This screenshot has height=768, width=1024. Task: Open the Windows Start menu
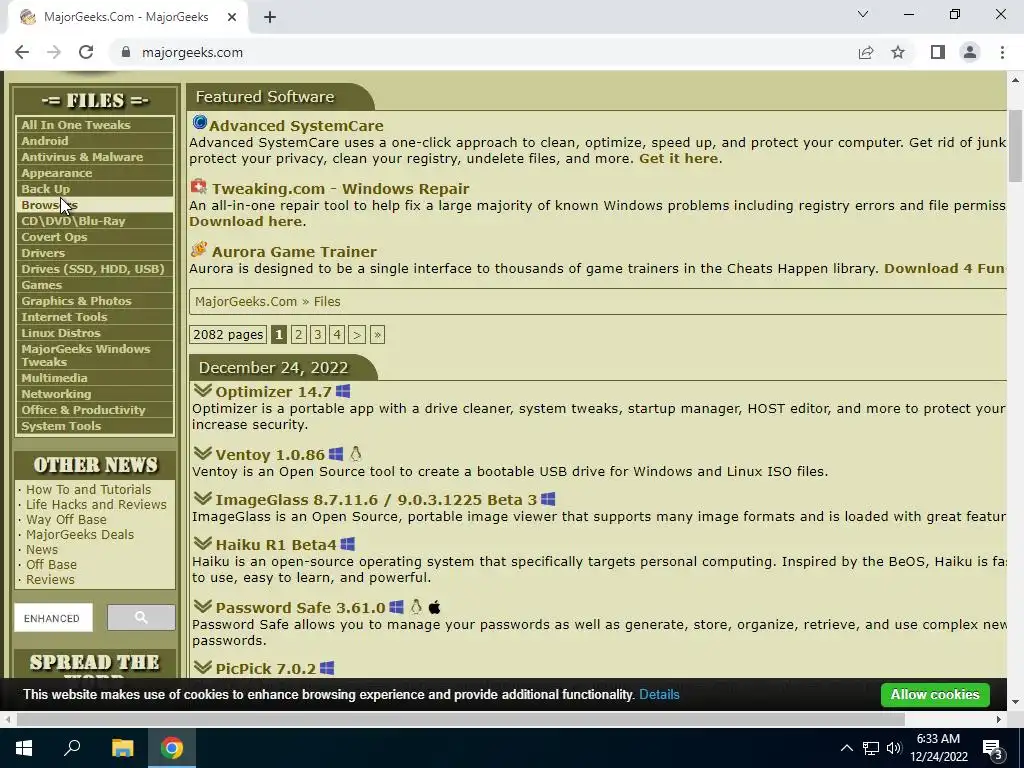pos(24,748)
